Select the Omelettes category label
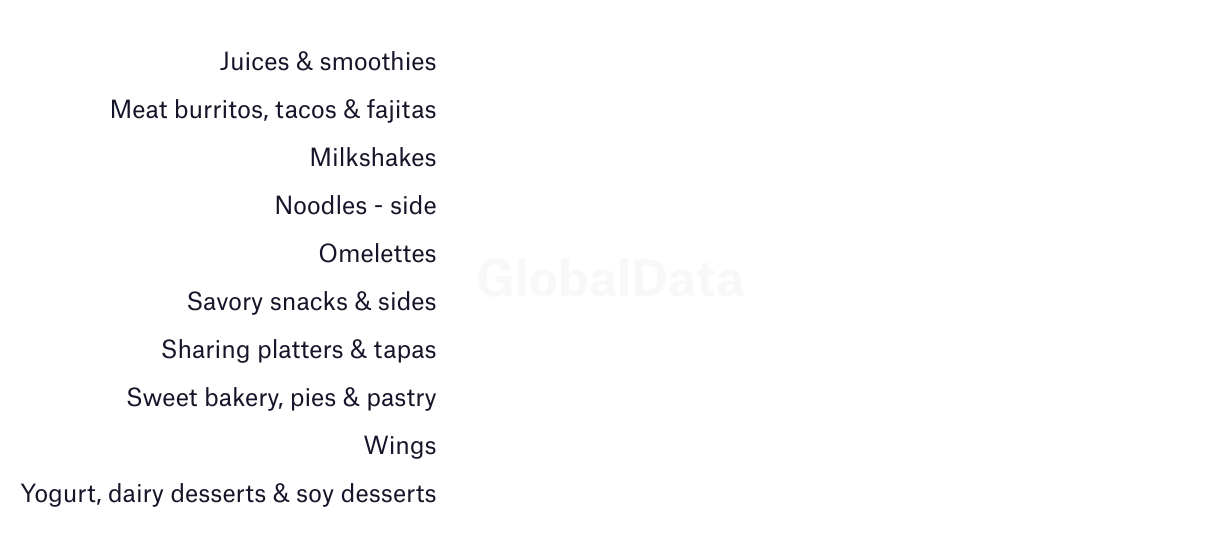 click(378, 254)
